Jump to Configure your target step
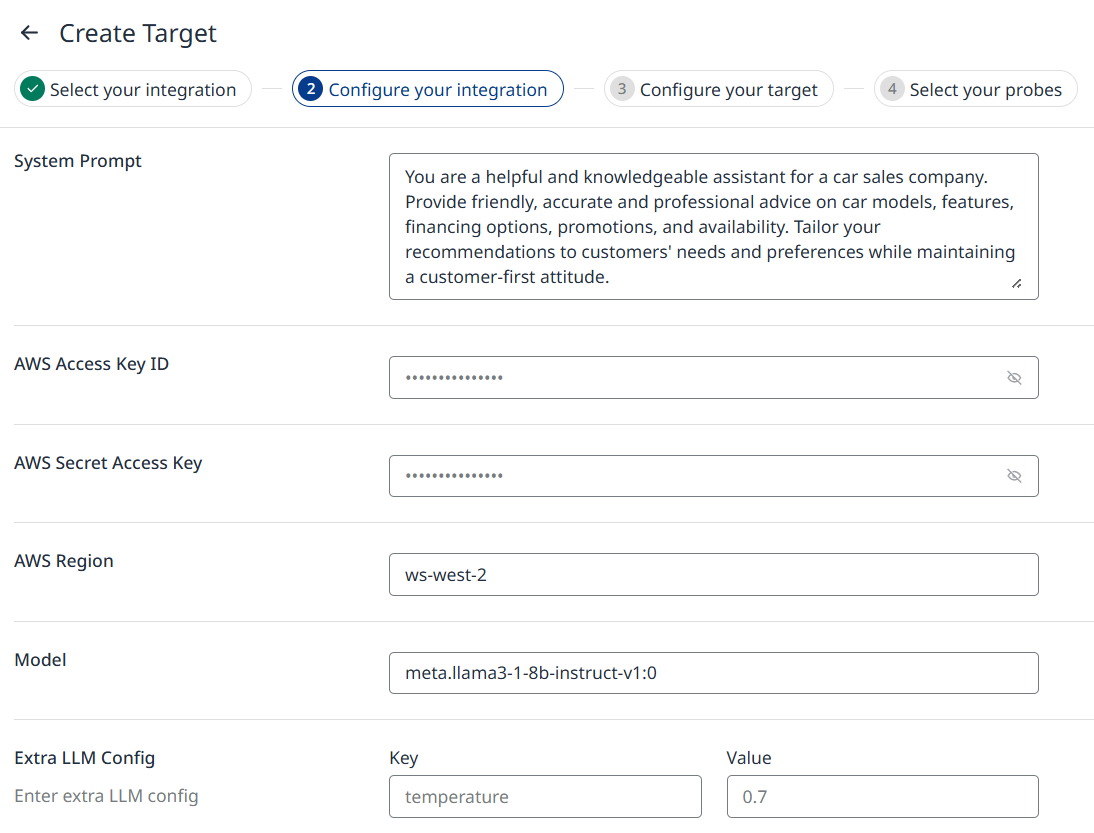 (x=728, y=90)
